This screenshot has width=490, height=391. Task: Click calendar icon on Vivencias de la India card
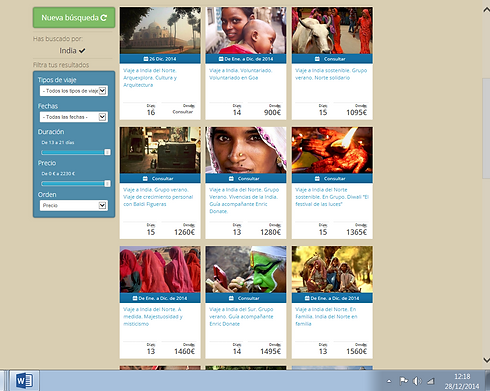(231, 179)
